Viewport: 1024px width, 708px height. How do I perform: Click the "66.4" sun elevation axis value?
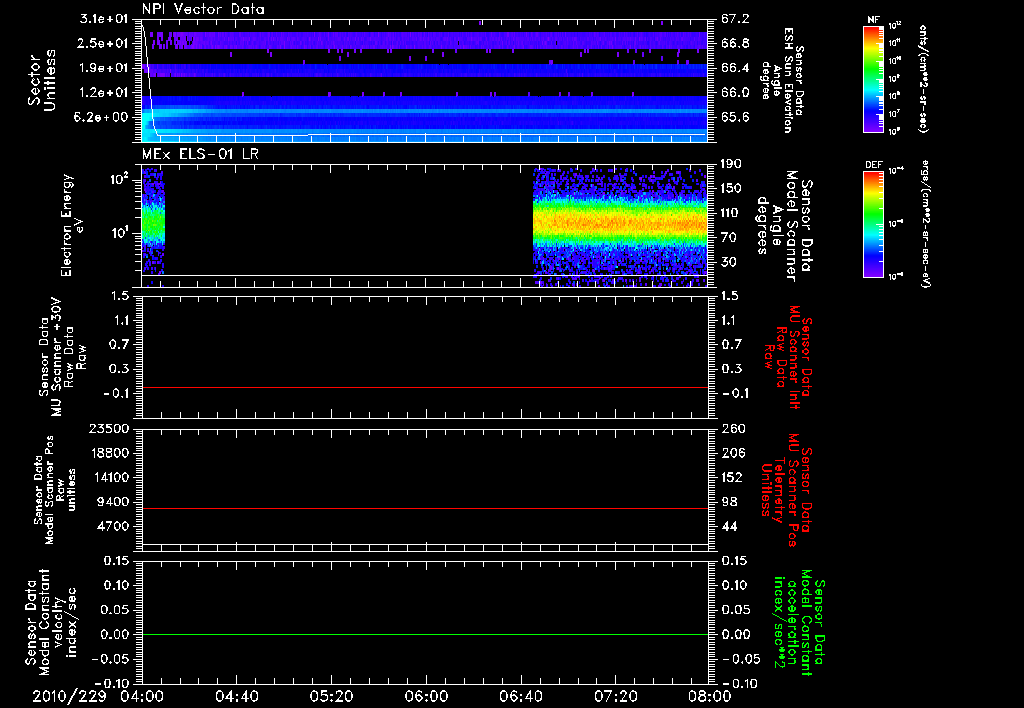(x=735, y=68)
